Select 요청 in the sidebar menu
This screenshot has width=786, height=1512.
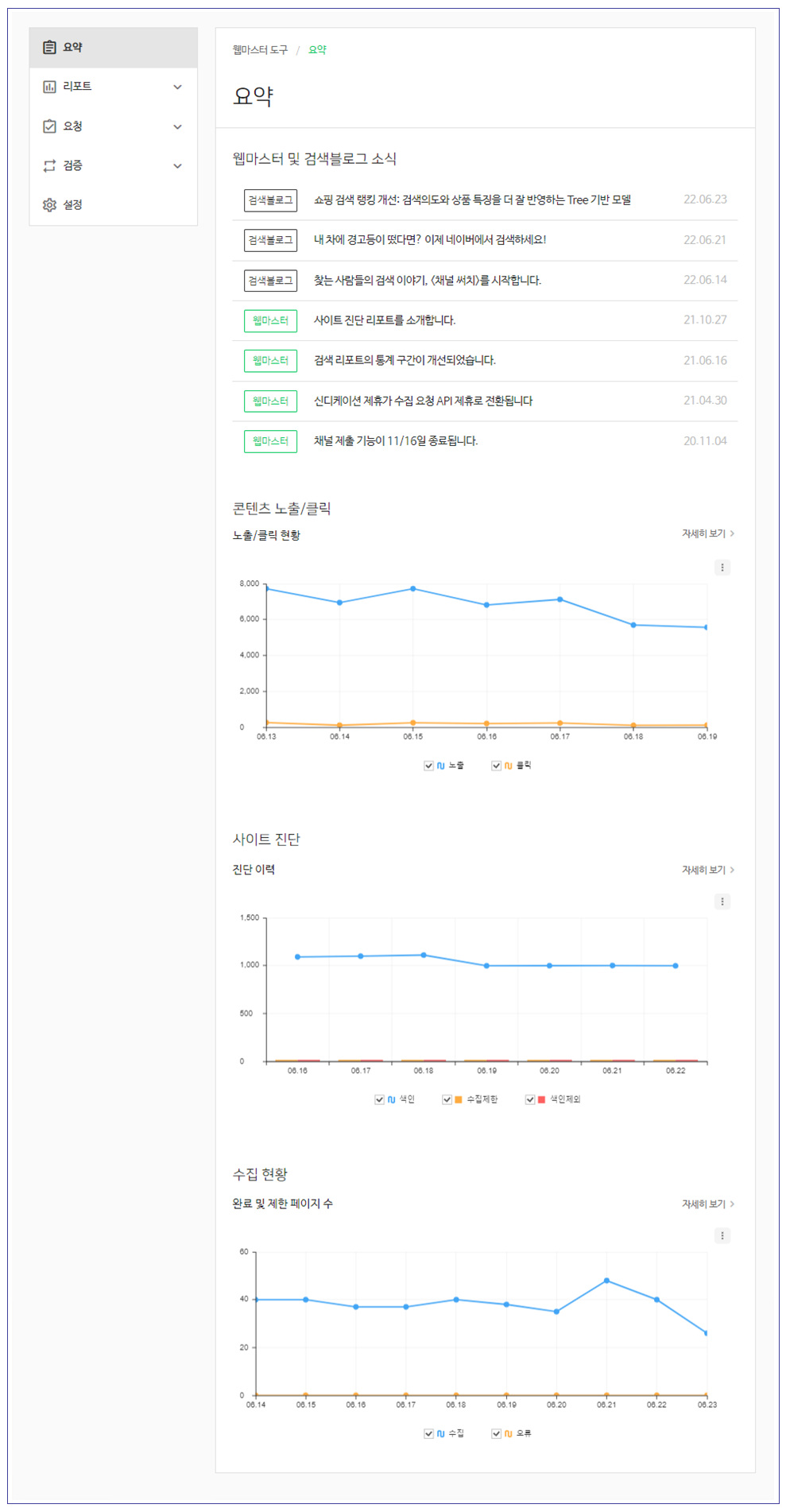click(x=113, y=126)
